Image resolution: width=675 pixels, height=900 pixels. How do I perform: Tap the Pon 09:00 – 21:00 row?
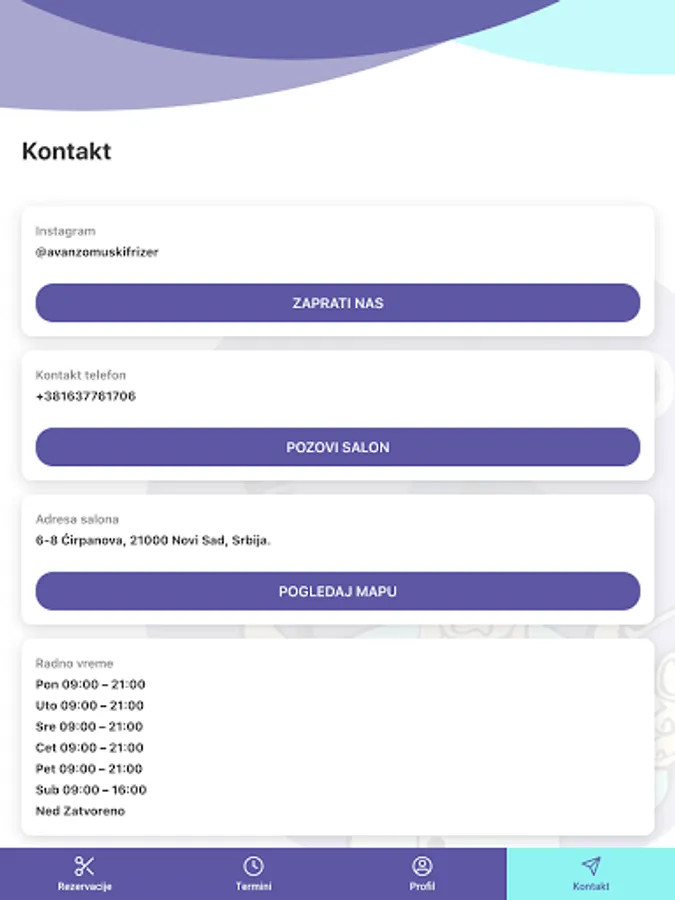click(91, 685)
